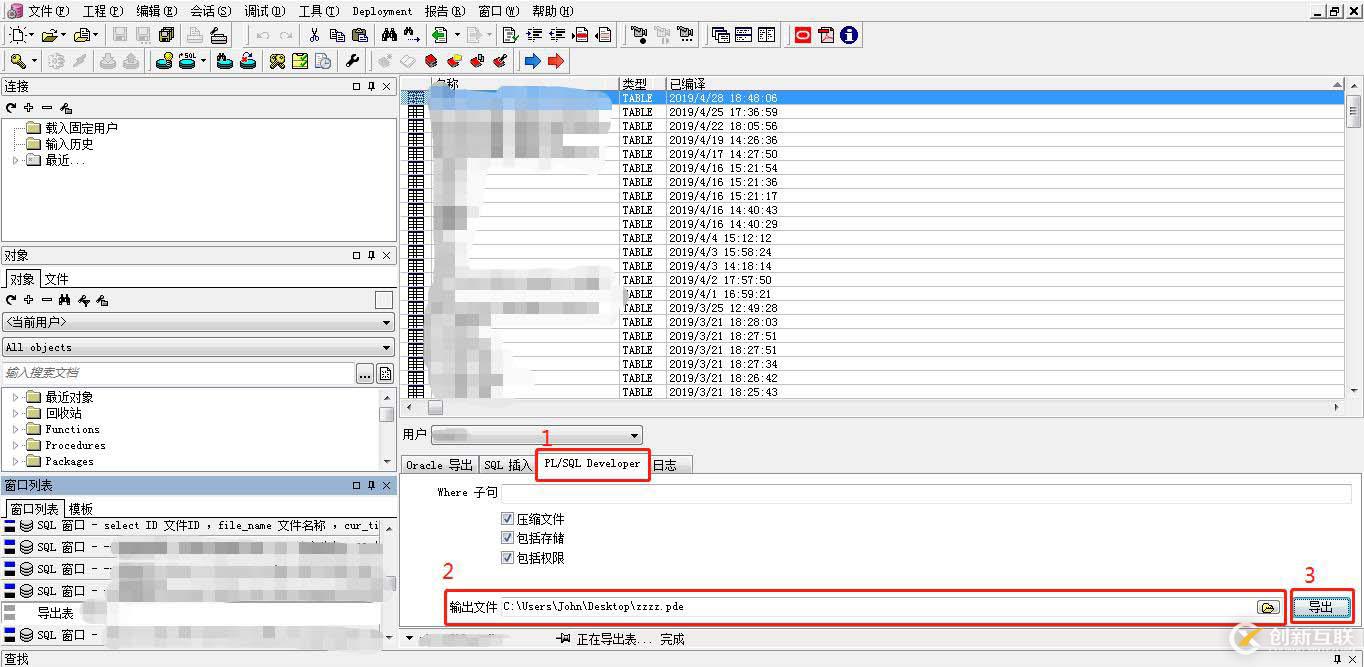Image resolution: width=1364 pixels, height=667 pixels.
Task: Switch to the Oracle 导出 tab
Action: pyautogui.click(x=439, y=465)
